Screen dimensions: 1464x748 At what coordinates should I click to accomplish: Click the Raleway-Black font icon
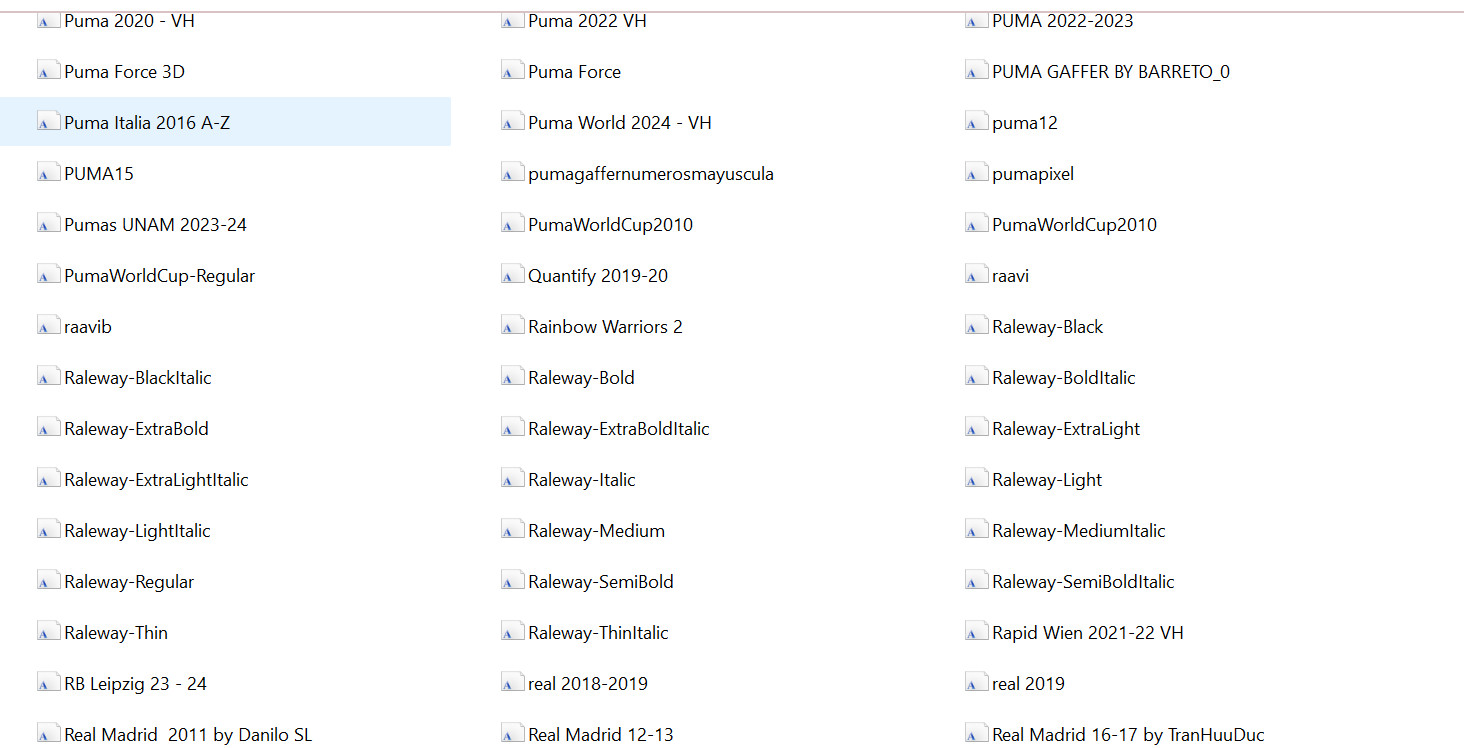coord(976,326)
